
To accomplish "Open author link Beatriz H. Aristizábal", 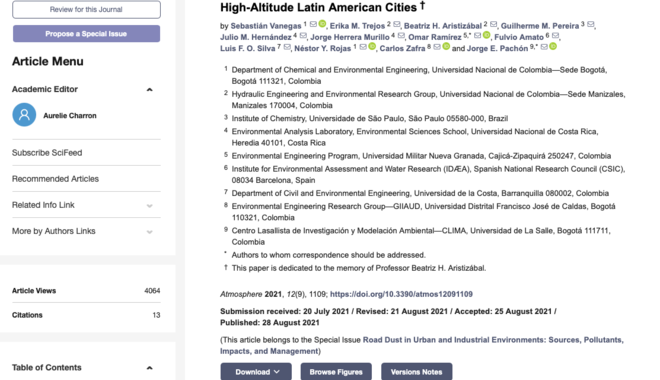I will click(x=443, y=26).
